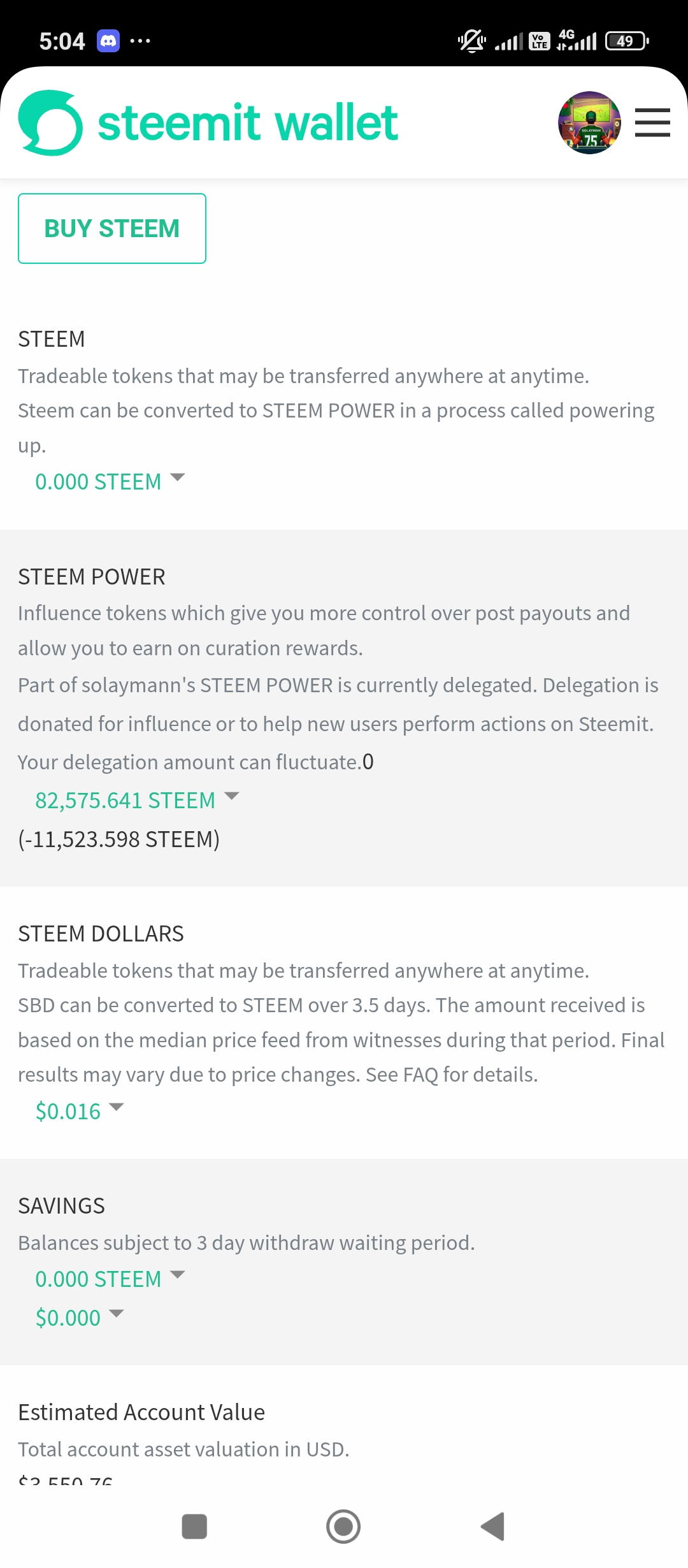The image size is (688, 1568).
Task: Tap the 4G signal strength indicator
Action: pos(577,40)
